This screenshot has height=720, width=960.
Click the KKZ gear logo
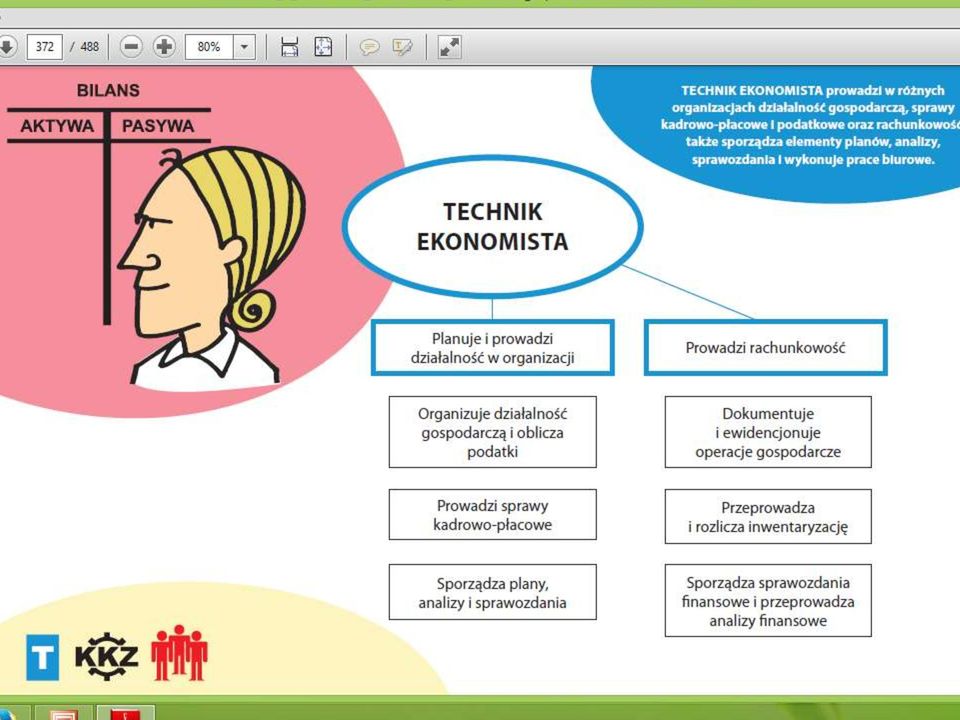(107, 656)
